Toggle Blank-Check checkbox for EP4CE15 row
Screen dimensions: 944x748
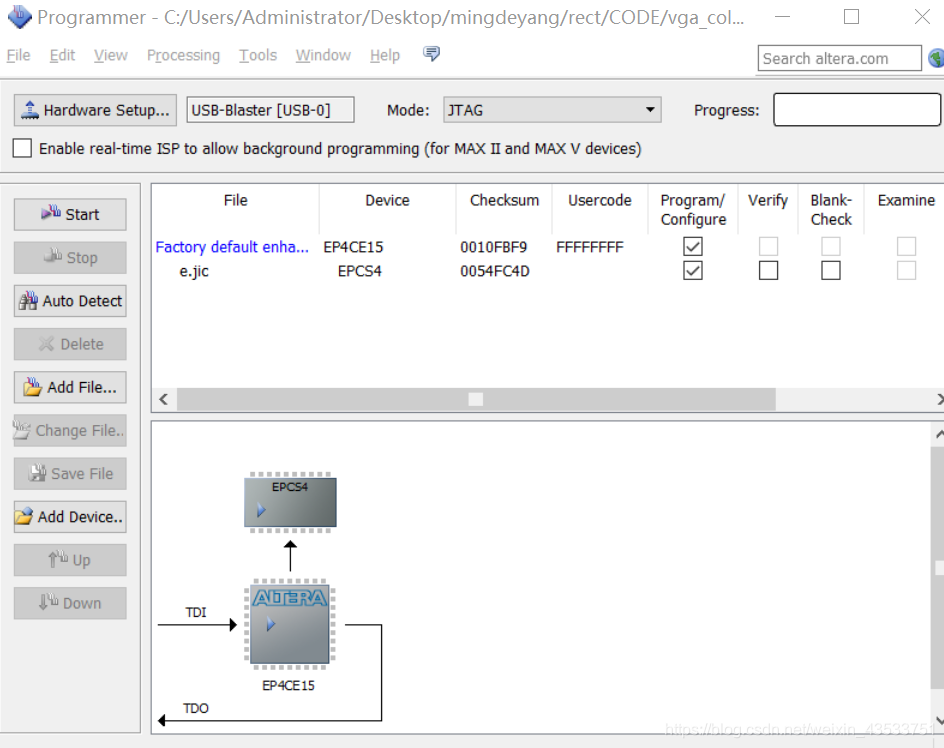(x=831, y=246)
